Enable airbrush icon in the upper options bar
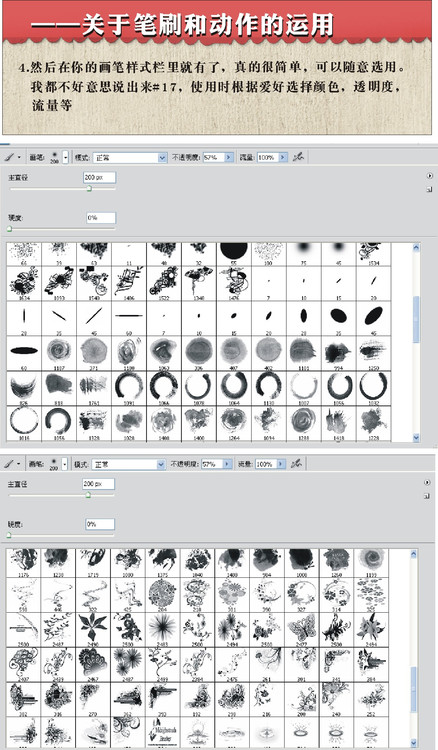The image size is (438, 750). (299, 157)
